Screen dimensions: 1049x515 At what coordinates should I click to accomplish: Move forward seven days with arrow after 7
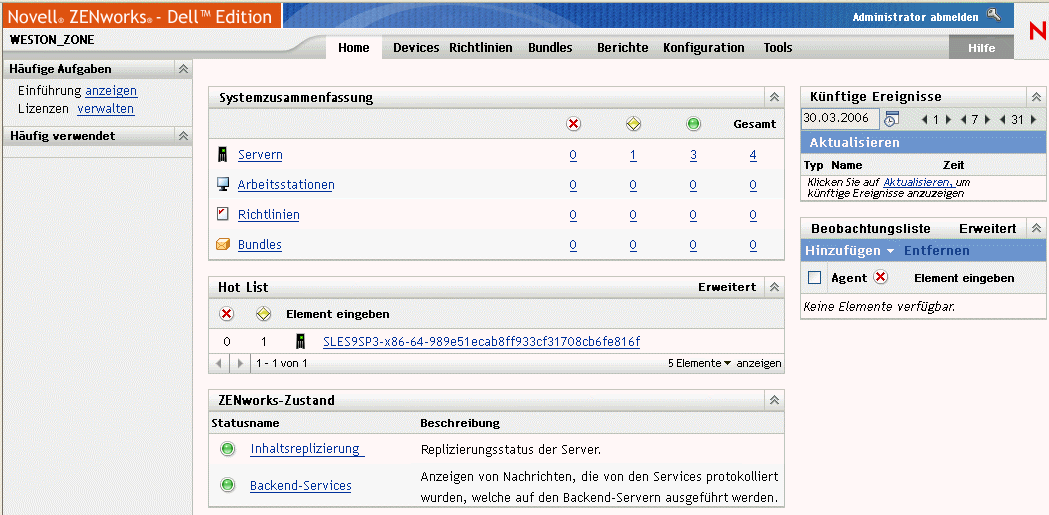coord(987,120)
